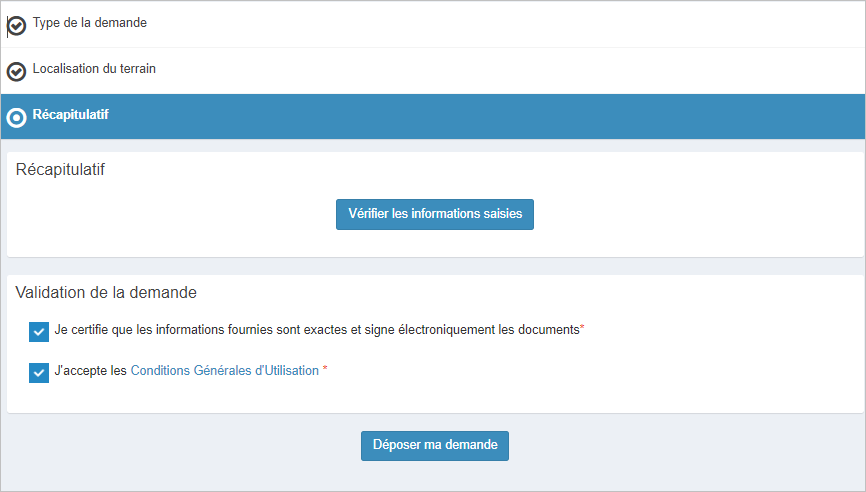This screenshot has width=866, height=492.
Task: Click empty area of the blue Récapitulatif bar
Action: (x=497, y=117)
